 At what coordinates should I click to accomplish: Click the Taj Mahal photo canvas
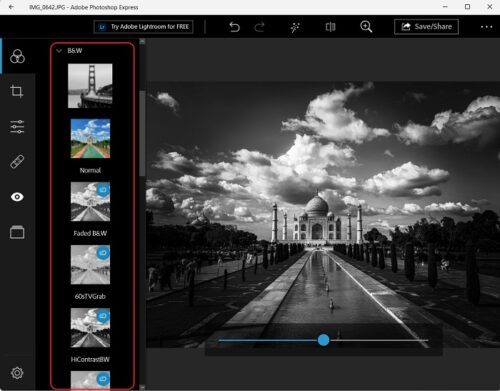[x=323, y=215]
